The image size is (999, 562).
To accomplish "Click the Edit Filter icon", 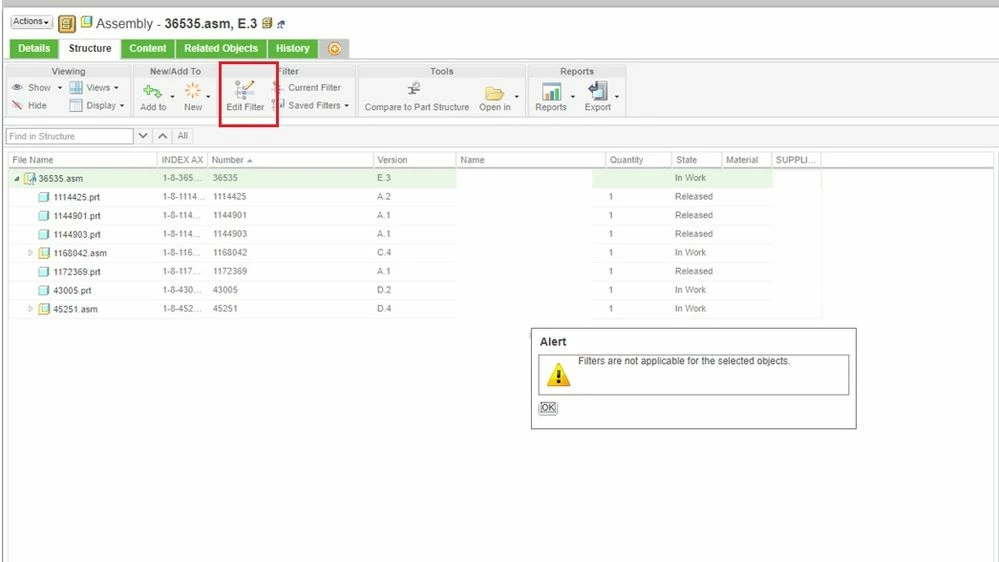I will (x=245, y=90).
